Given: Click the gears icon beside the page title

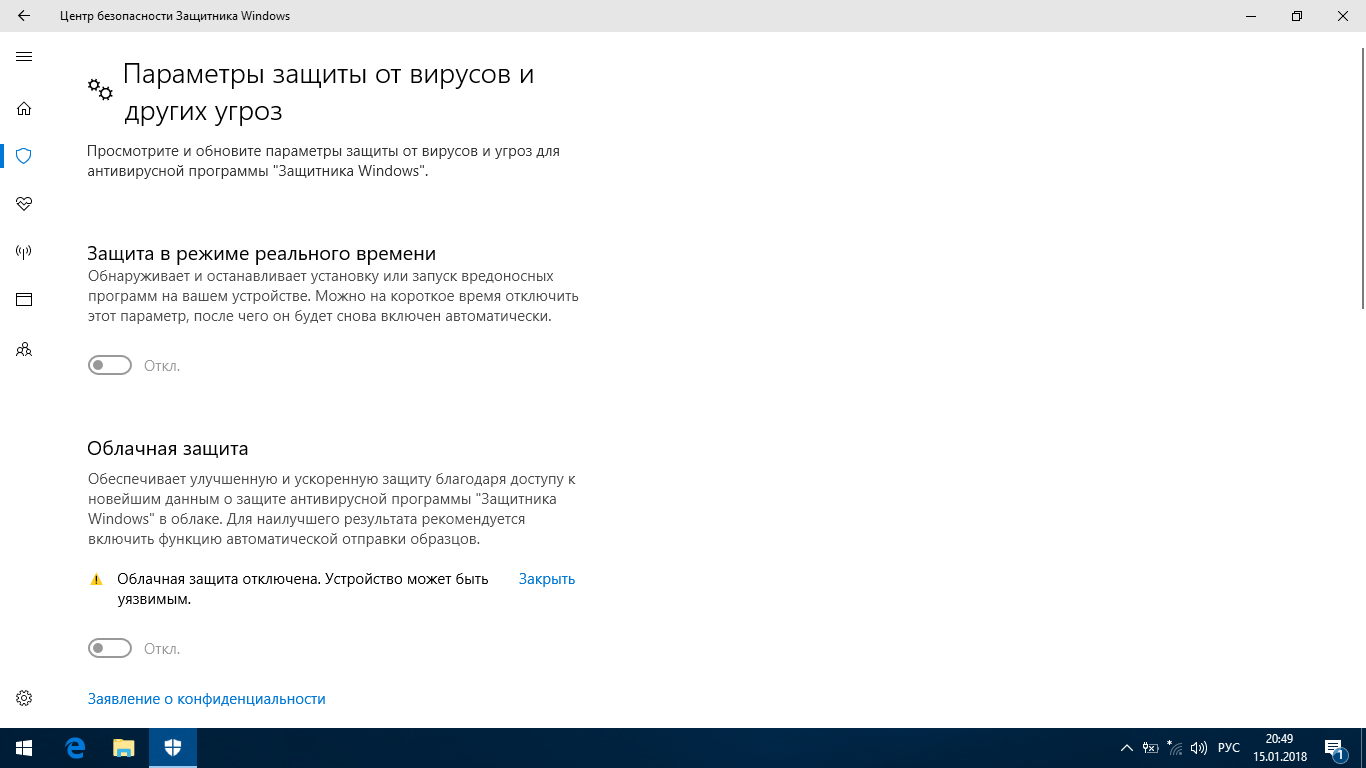Looking at the screenshot, I should [100, 89].
